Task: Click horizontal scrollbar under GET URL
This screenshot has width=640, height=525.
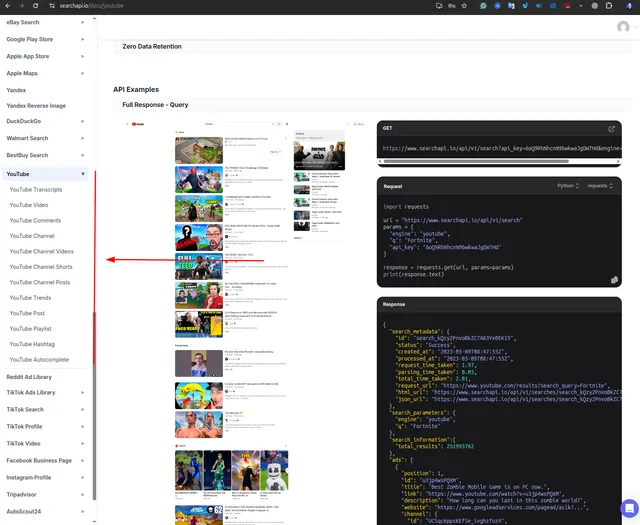Action: [476, 162]
